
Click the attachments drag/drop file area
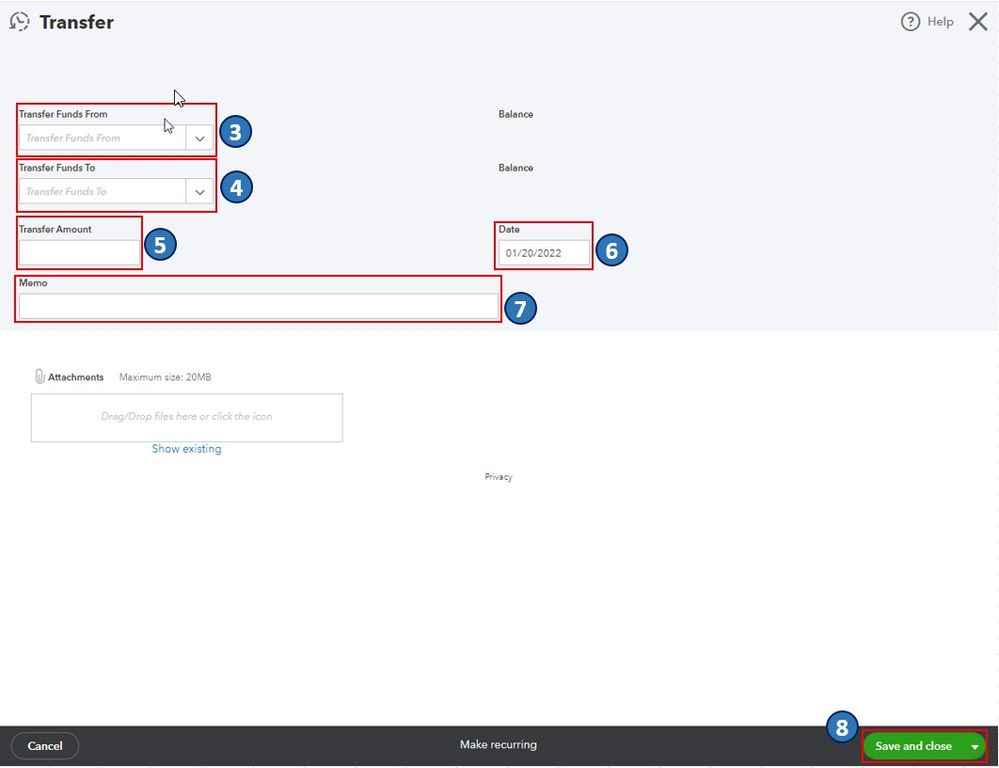tap(187, 417)
